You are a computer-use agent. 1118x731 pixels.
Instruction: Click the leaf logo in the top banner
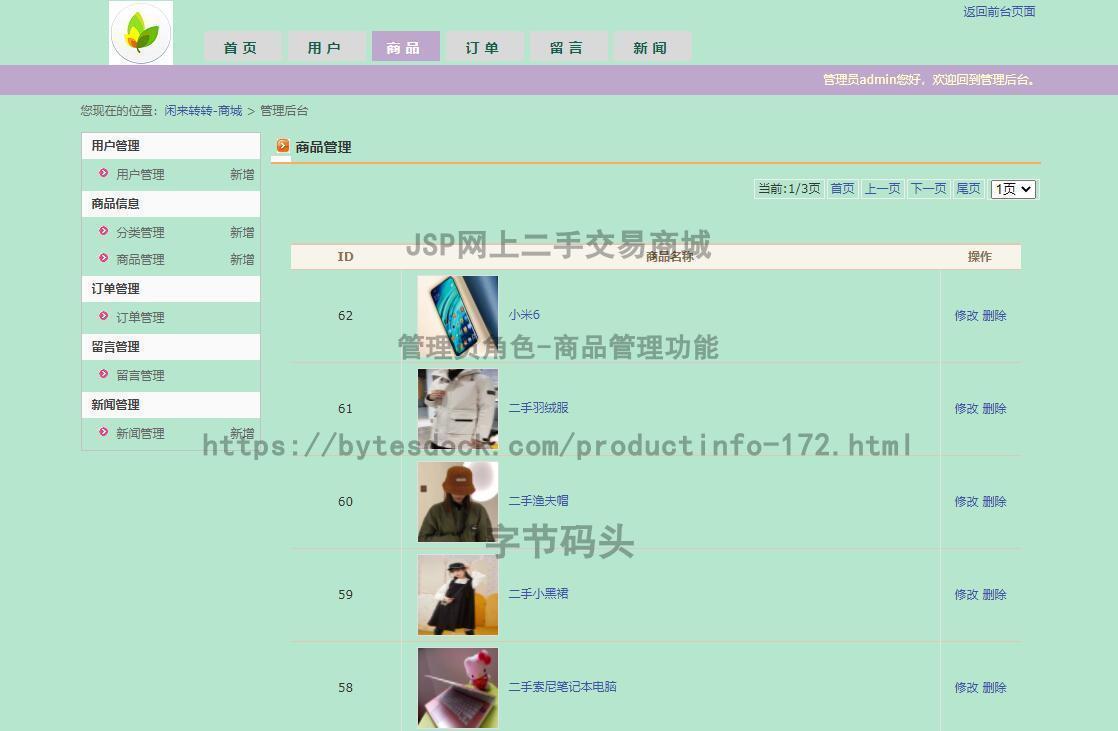coord(140,32)
